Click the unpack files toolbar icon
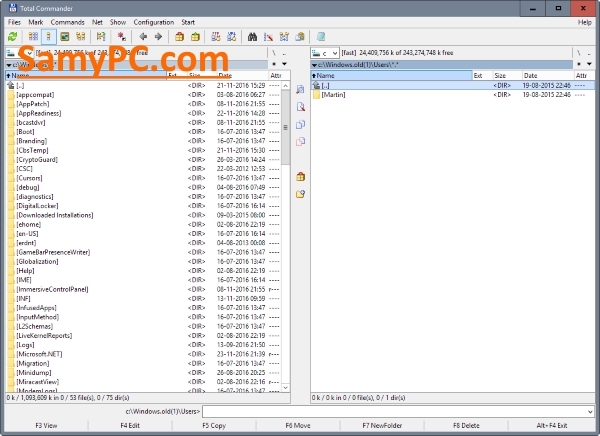The image size is (600, 436). click(195, 37)
